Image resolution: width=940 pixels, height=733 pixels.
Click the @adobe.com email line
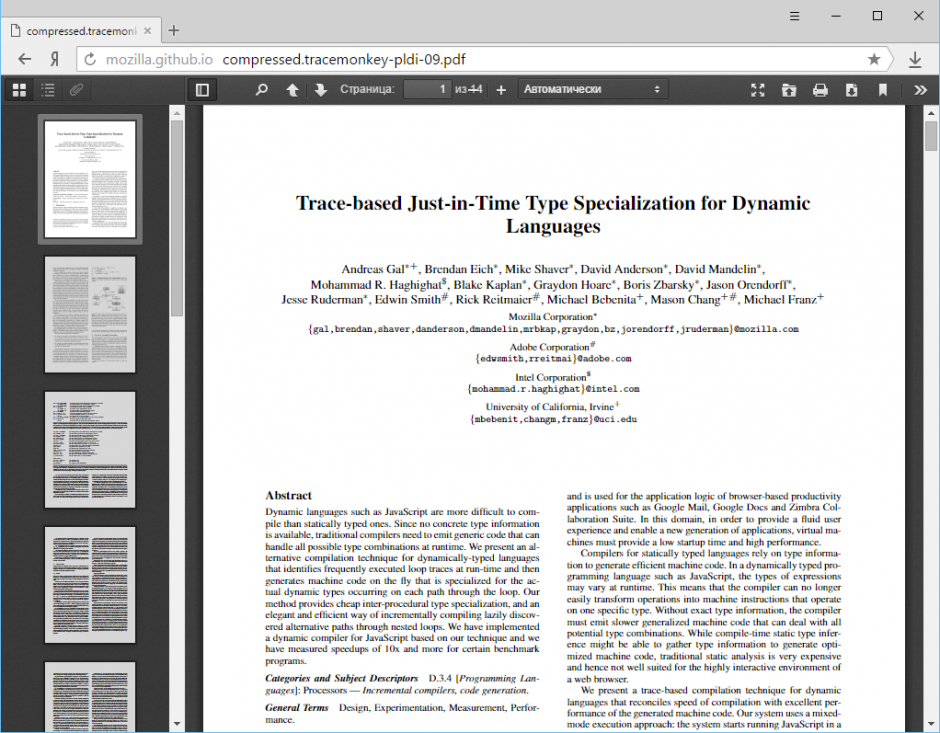[553, 358]
